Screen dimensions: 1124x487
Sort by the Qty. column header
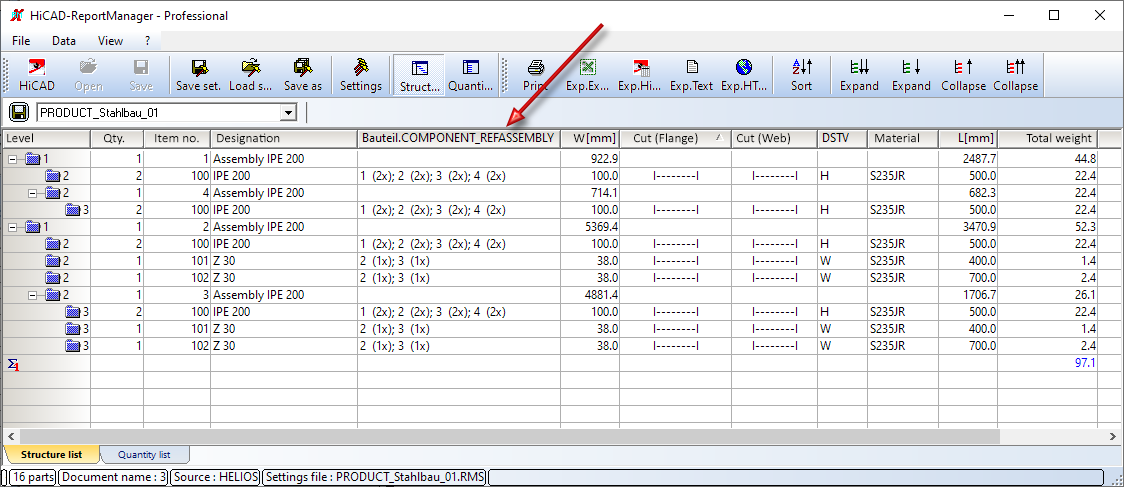pyautogui.click(x=117, y=138)
